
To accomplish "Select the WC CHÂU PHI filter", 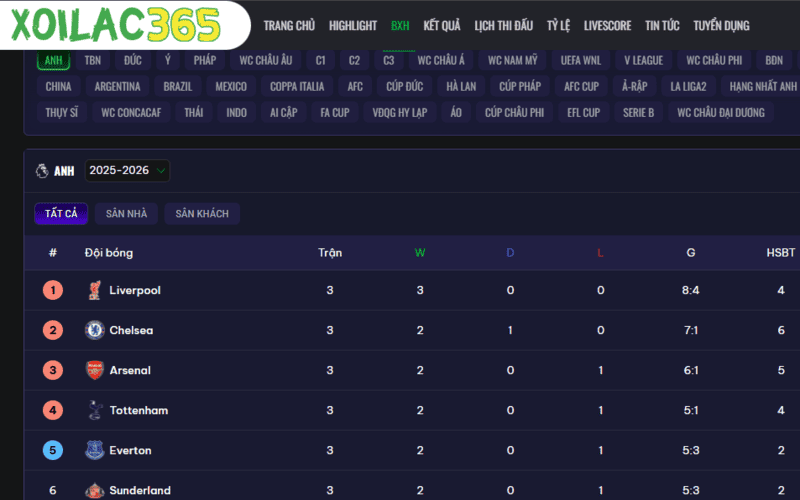I will point(714,60).
